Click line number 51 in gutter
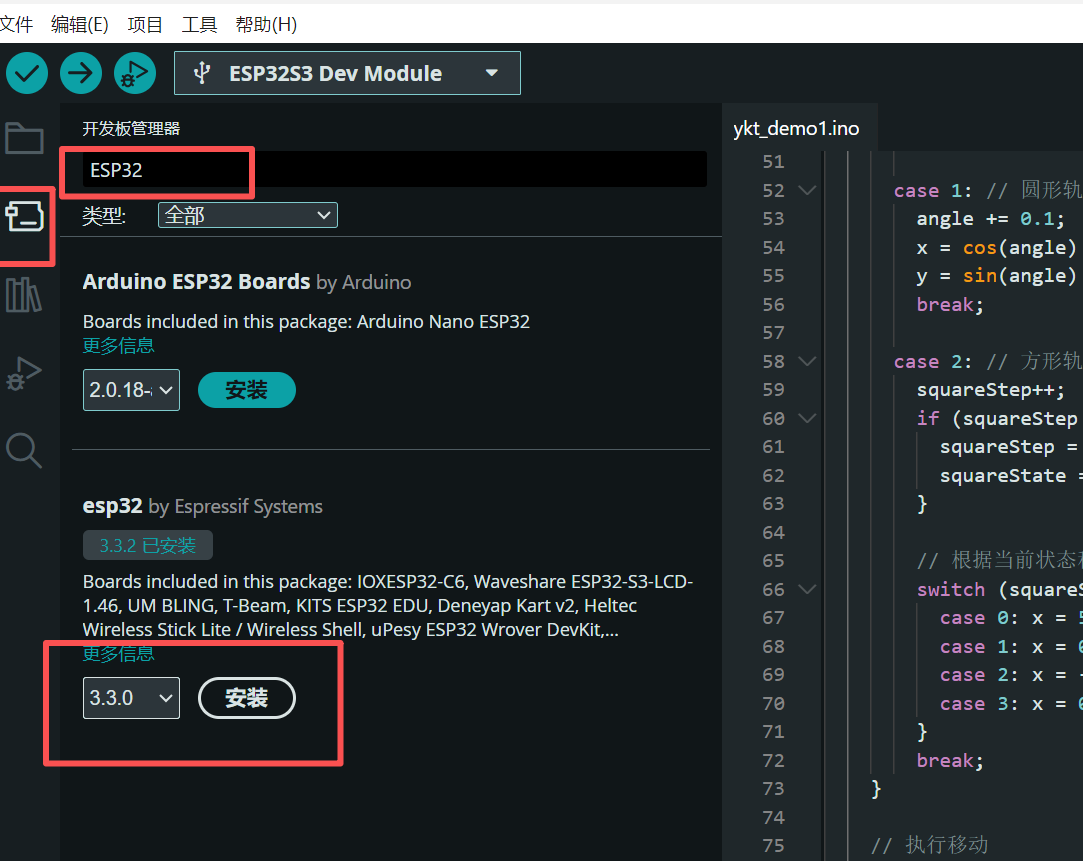The image size is (1083, 861). coord(773,162)
